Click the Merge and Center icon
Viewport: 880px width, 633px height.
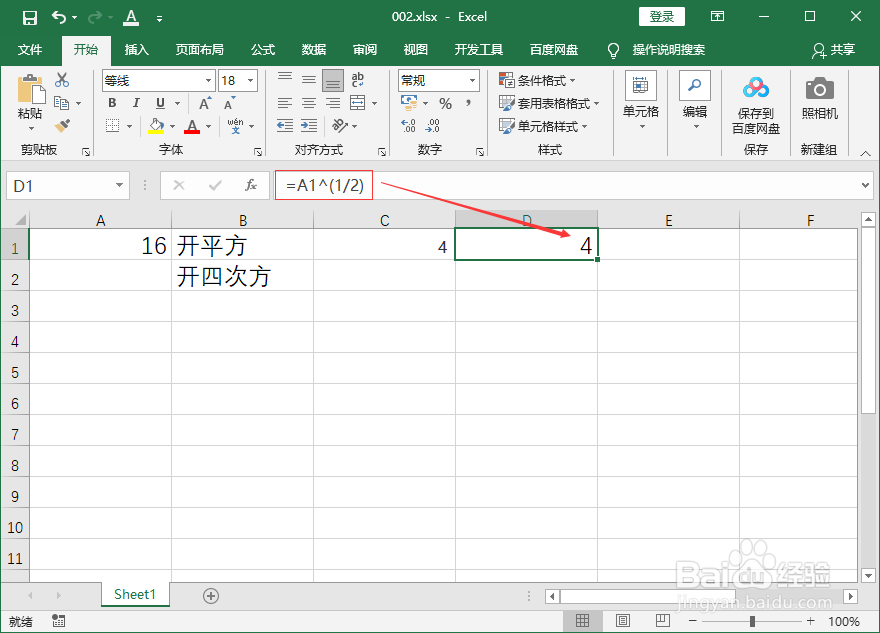pos(358,103)
